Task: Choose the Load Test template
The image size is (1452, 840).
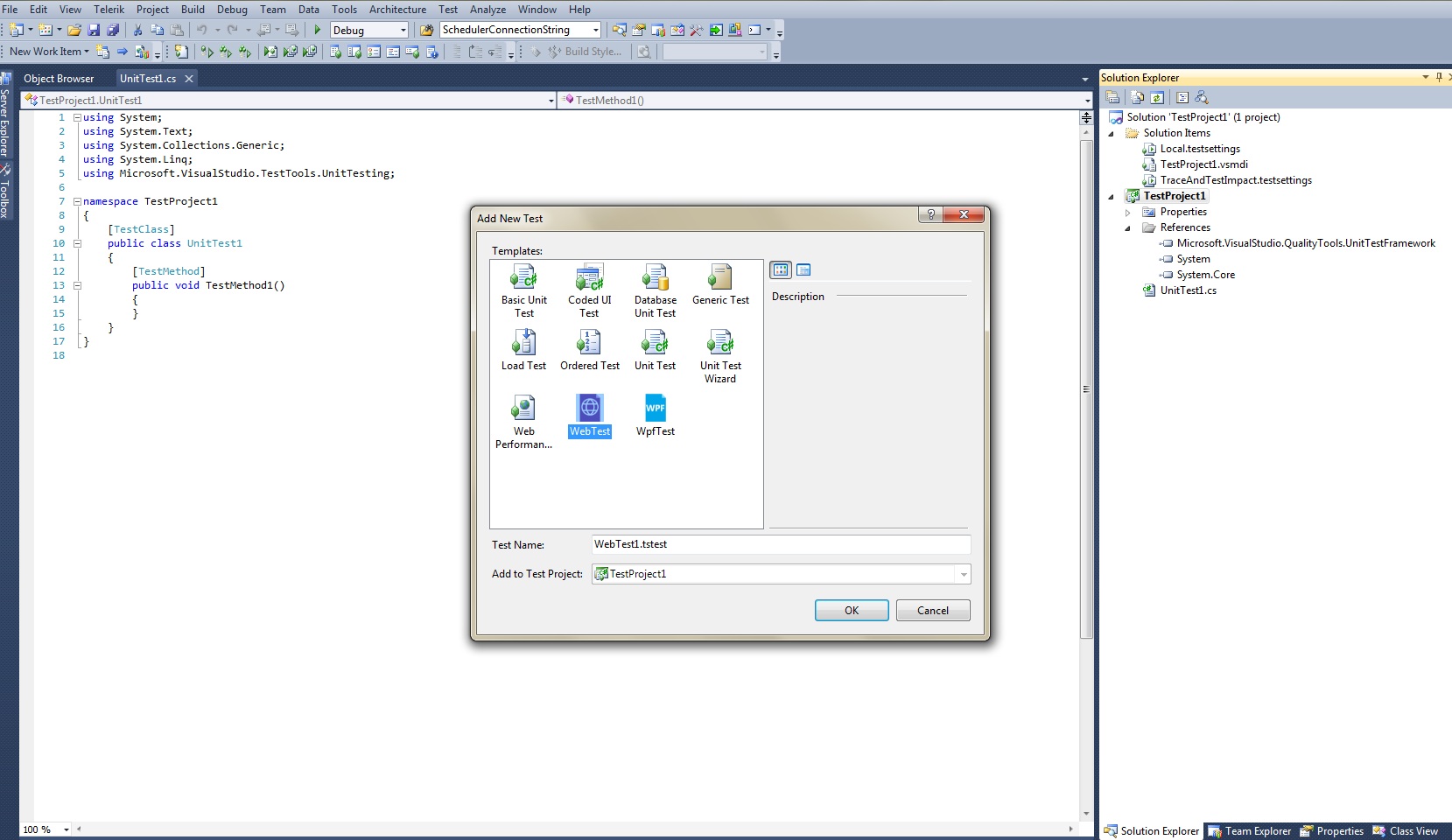Action: (x=523, y=350)
